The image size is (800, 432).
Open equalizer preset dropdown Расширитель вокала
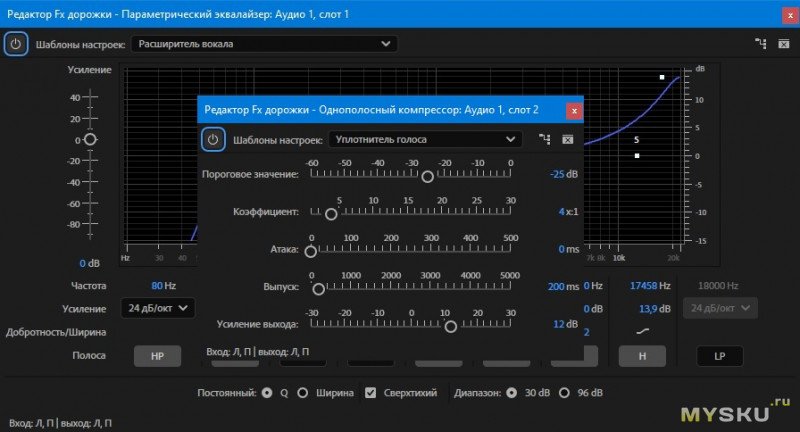point(264,44)
